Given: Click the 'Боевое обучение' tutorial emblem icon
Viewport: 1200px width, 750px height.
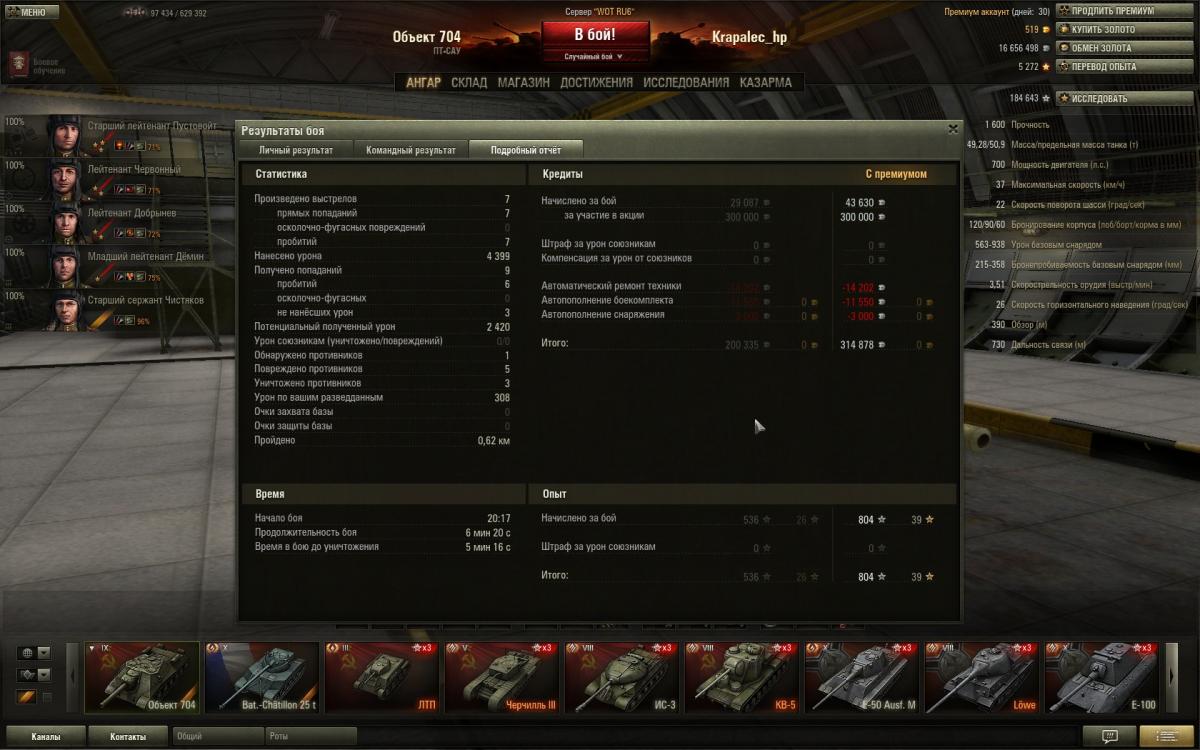Looking at the screenshot, I should point(18,66).
